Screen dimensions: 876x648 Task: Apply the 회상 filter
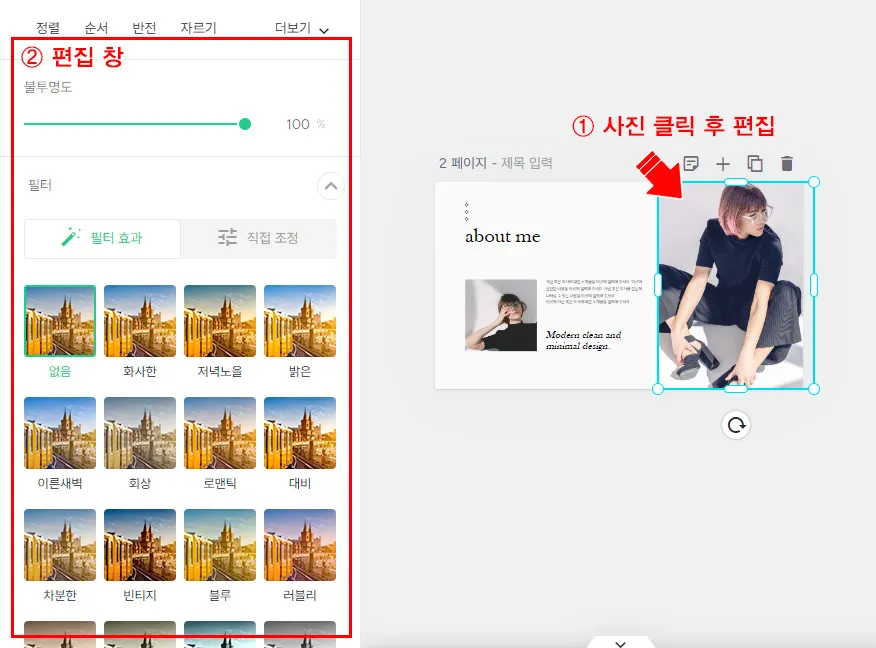pos(140,433)
